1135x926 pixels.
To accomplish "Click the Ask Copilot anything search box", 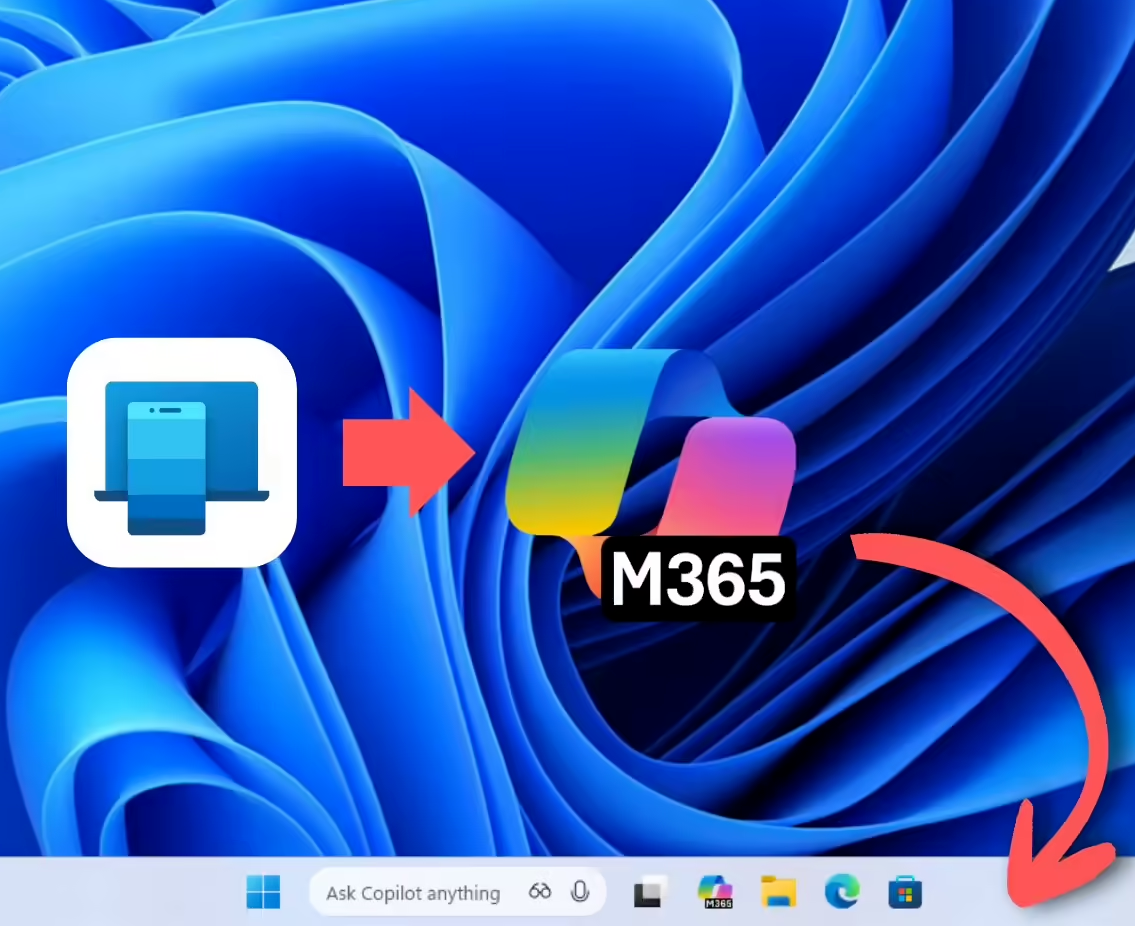I will click(412, 893).
